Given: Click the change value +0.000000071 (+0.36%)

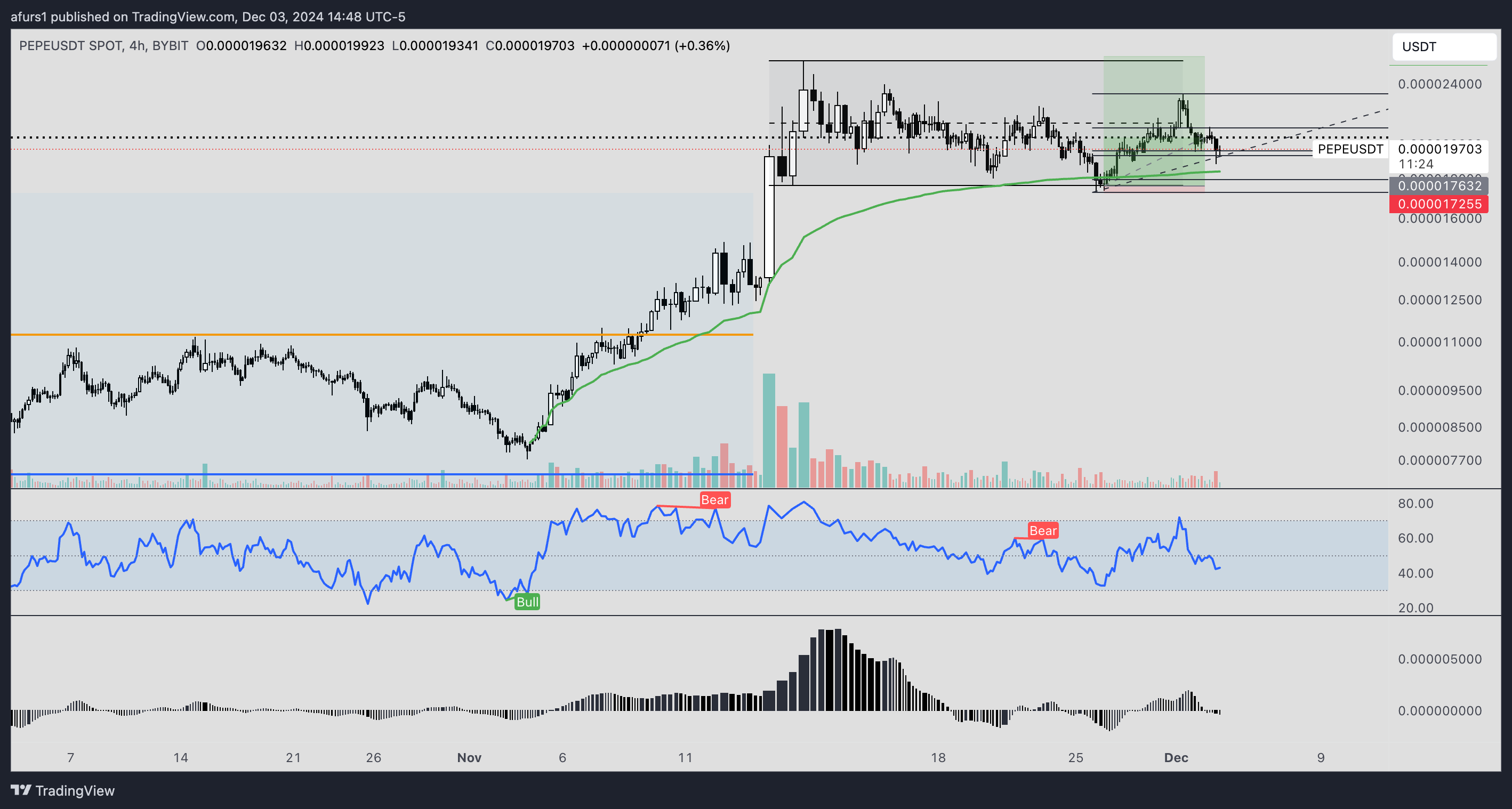Looking at the screenshot, I should pos(656,46).
